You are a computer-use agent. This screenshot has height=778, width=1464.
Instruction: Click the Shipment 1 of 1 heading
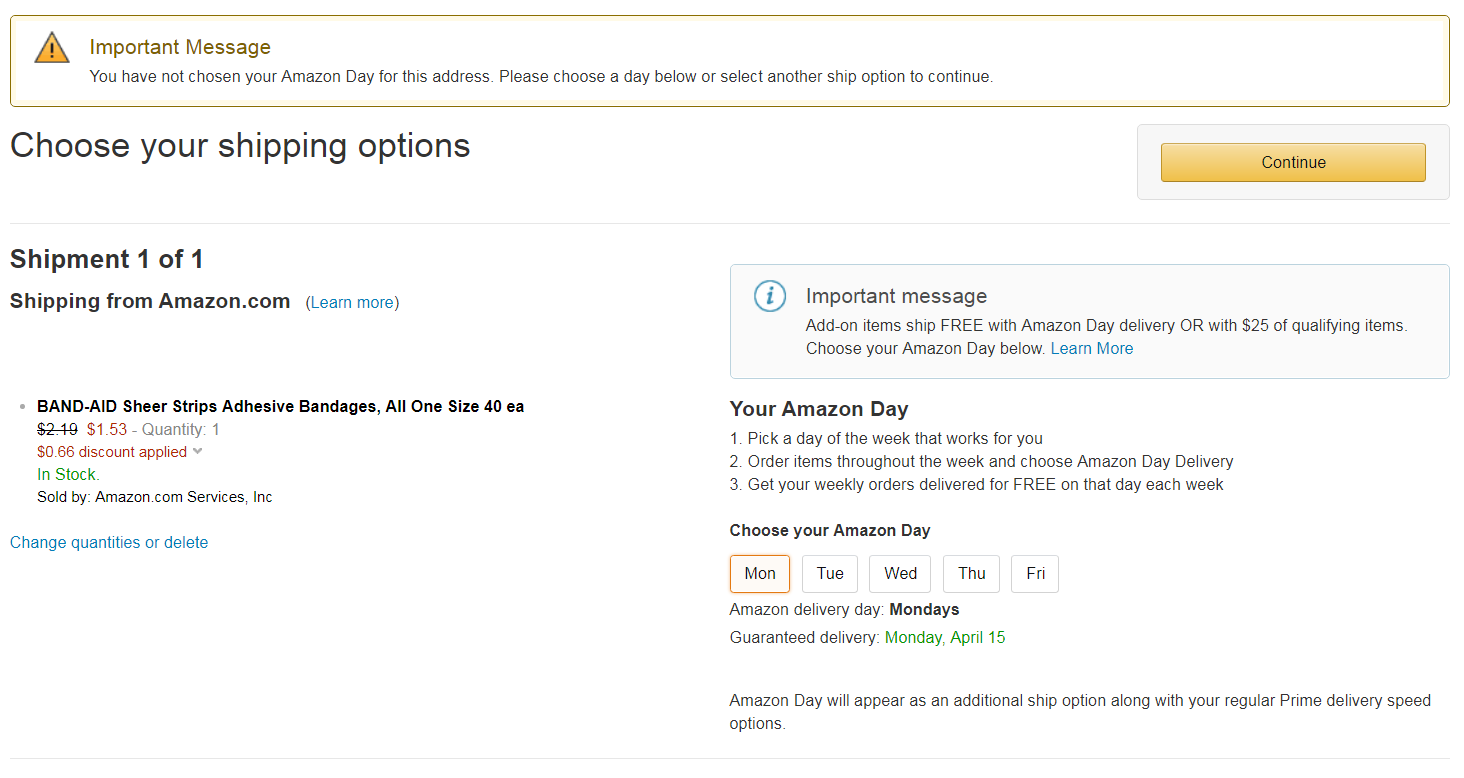tap(107, 260)
